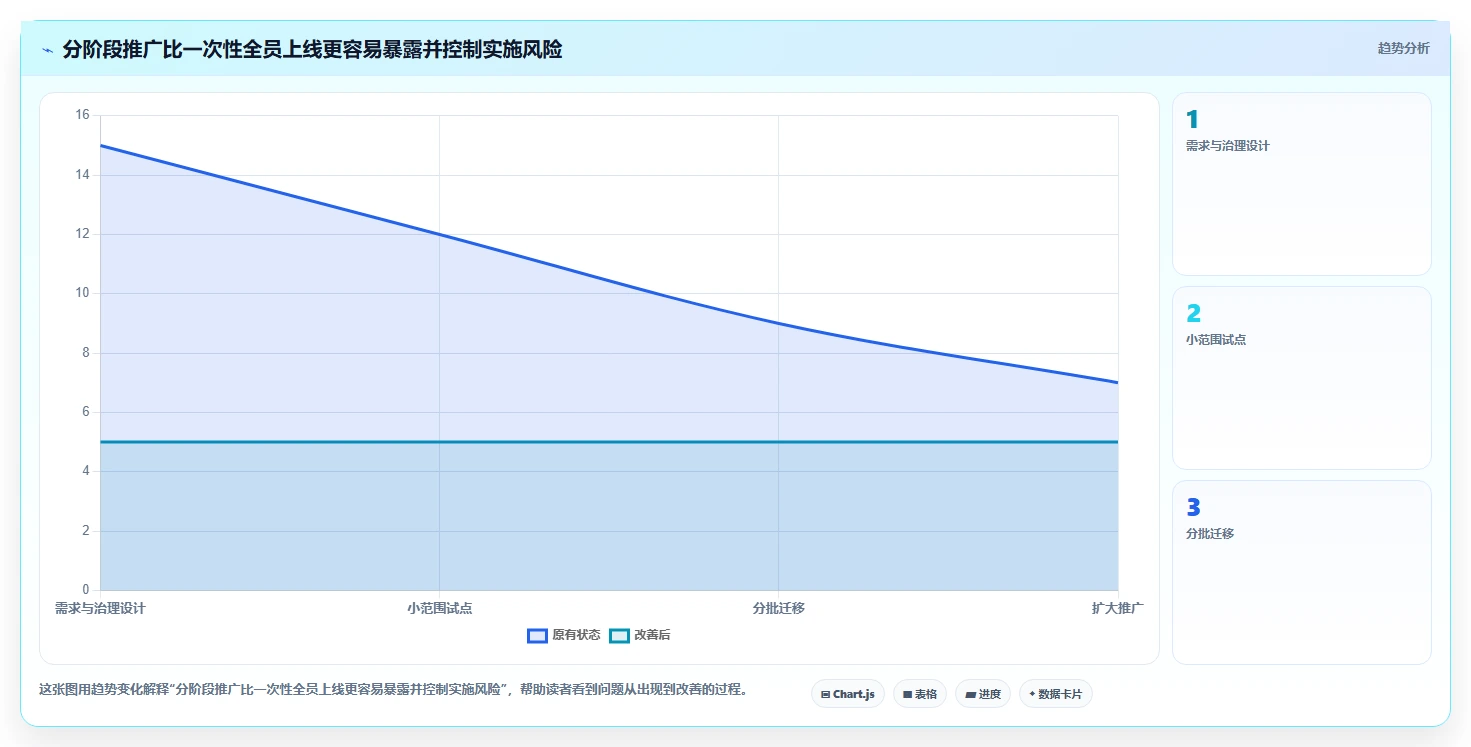Click y-axis value 4

(85, 471)
